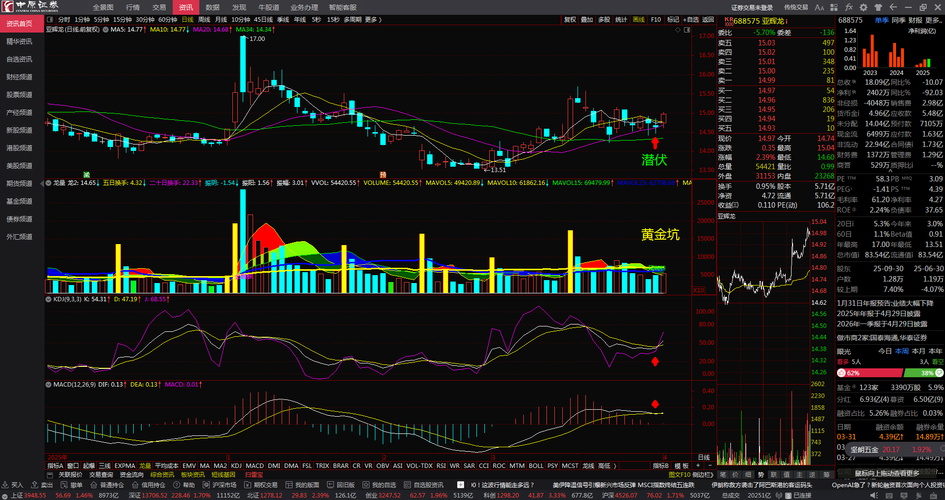
Task: Click the diamond icon at chart top-right
Action: (677, 29)
